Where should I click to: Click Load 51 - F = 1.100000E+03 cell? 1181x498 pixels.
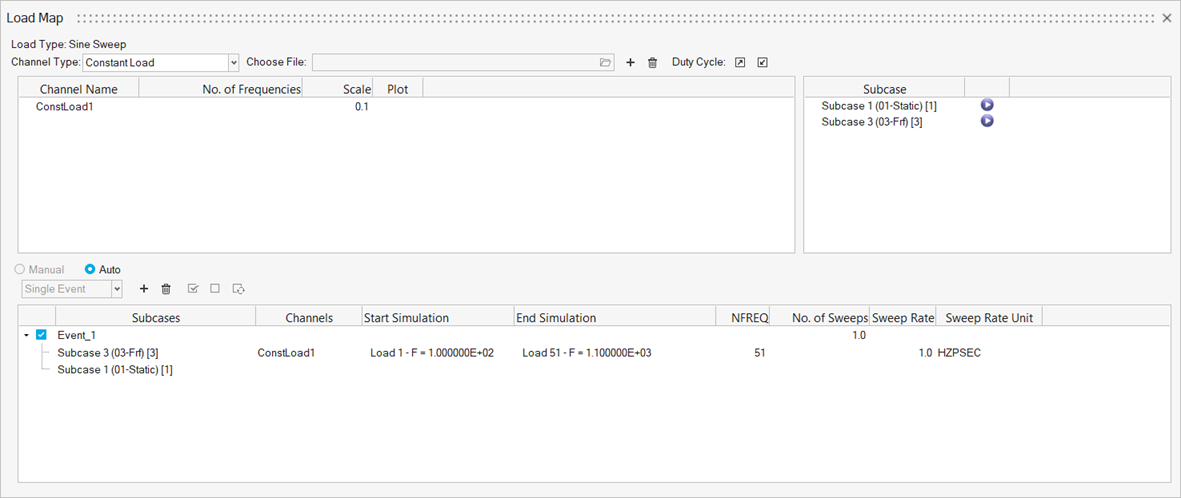(x=586, y=353)
